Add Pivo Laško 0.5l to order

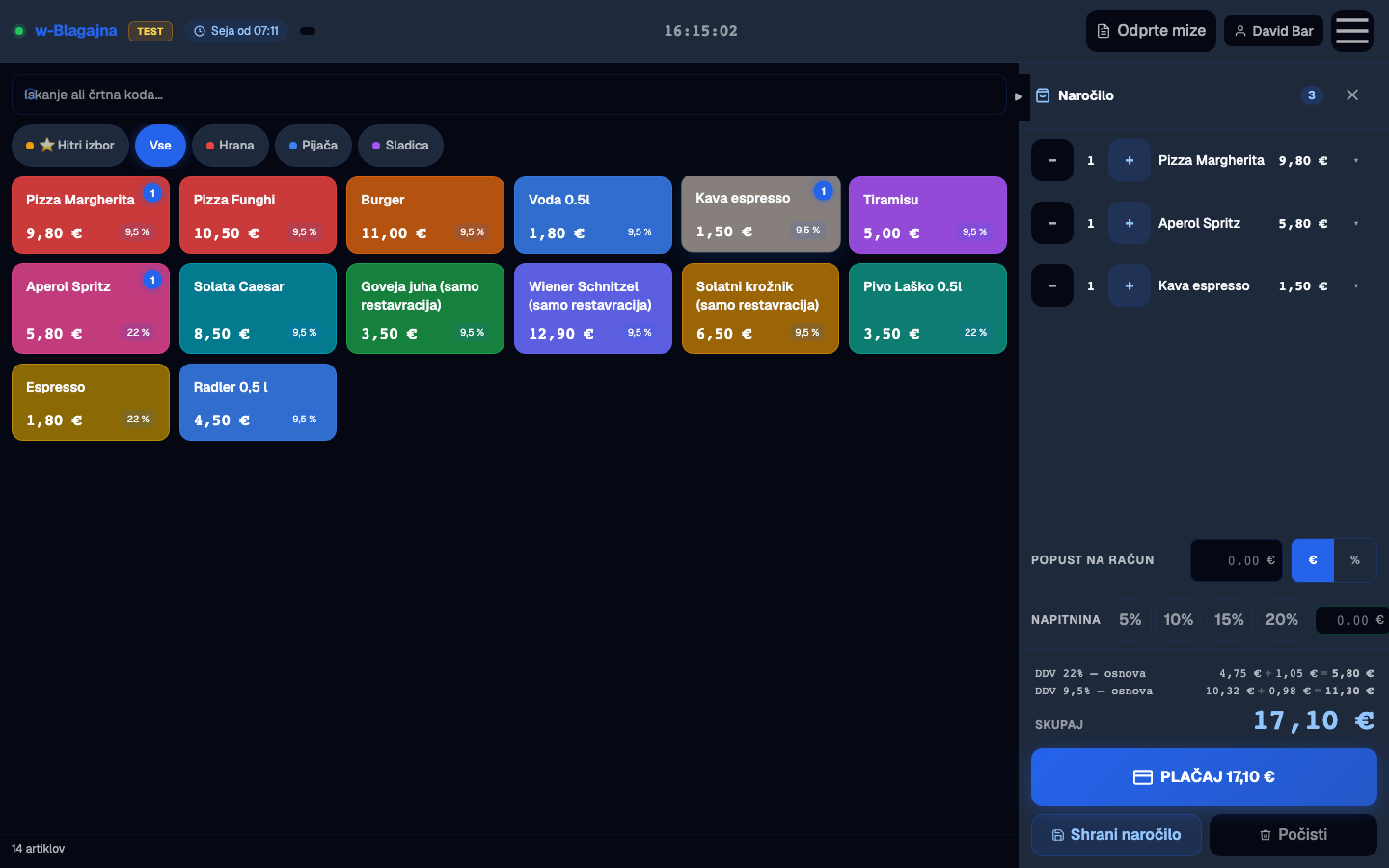[928, 309]
